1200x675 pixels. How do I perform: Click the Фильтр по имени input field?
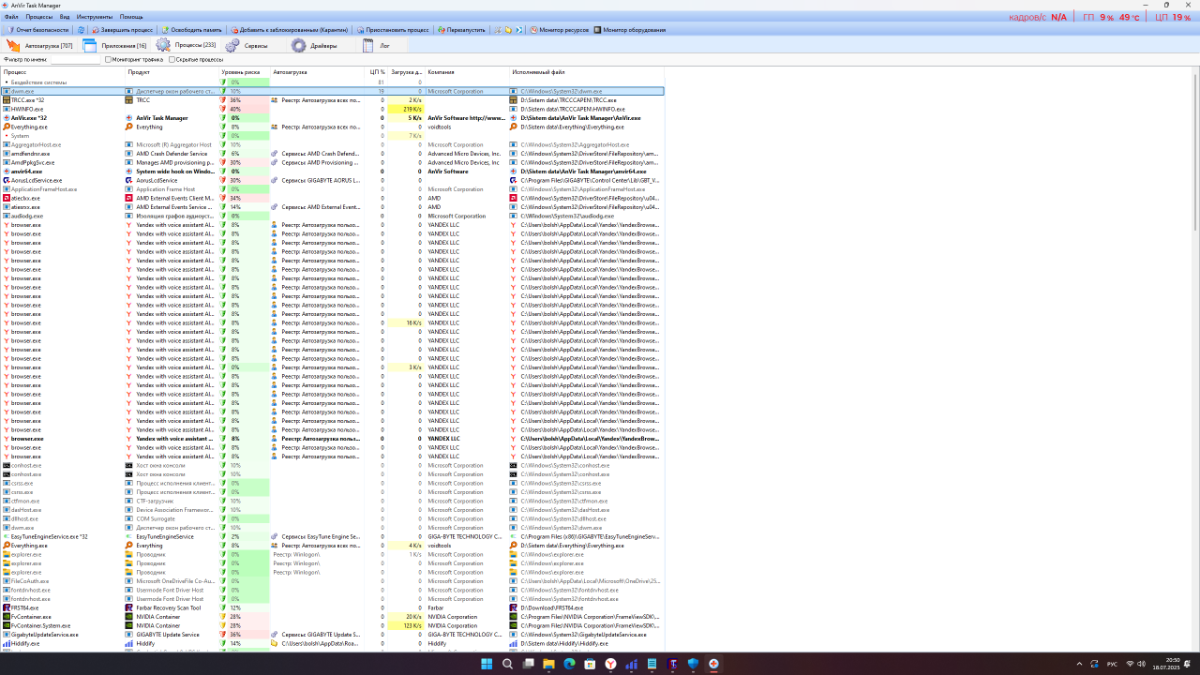76,59
